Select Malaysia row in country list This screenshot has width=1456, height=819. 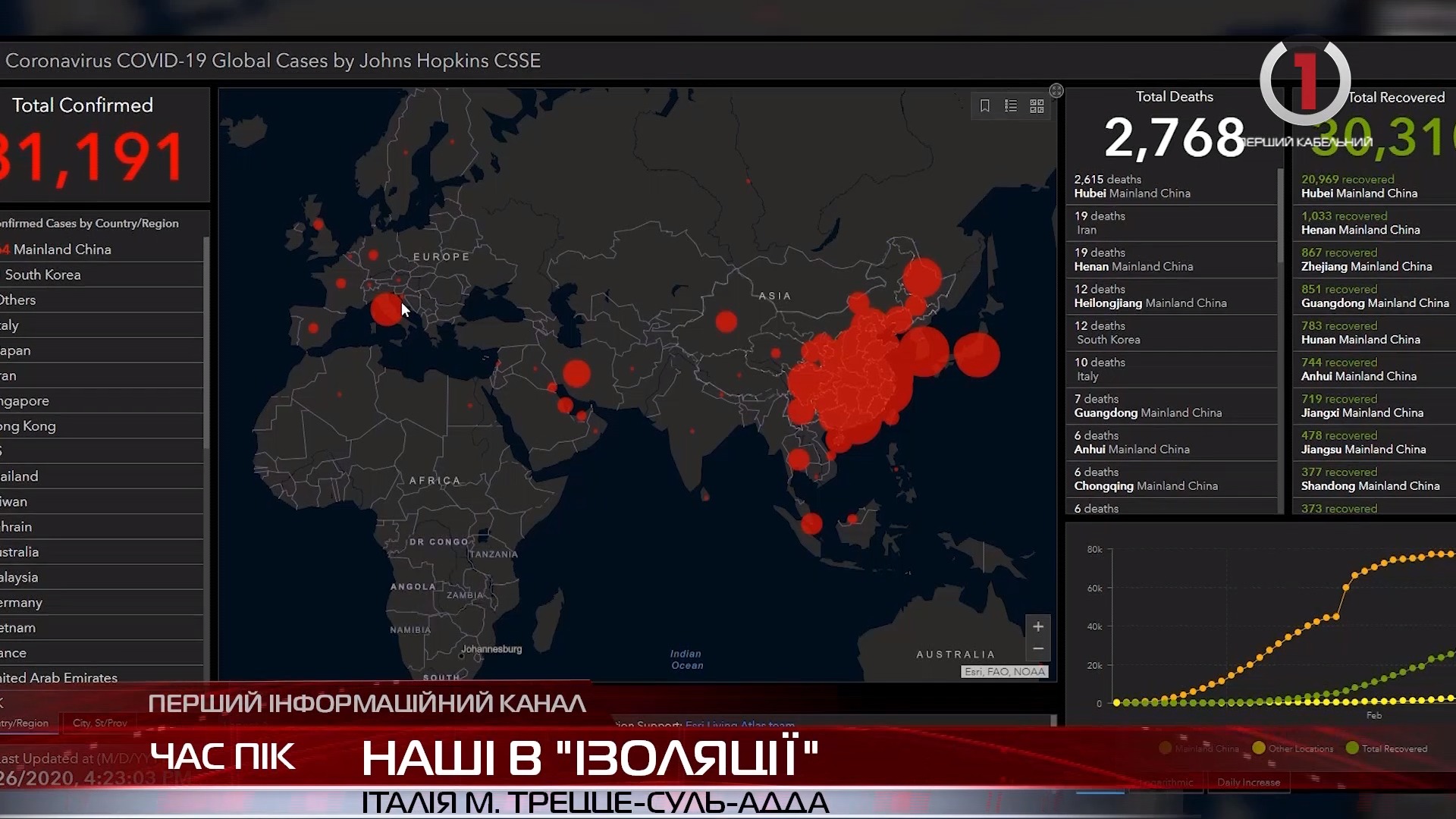(102, 577)
